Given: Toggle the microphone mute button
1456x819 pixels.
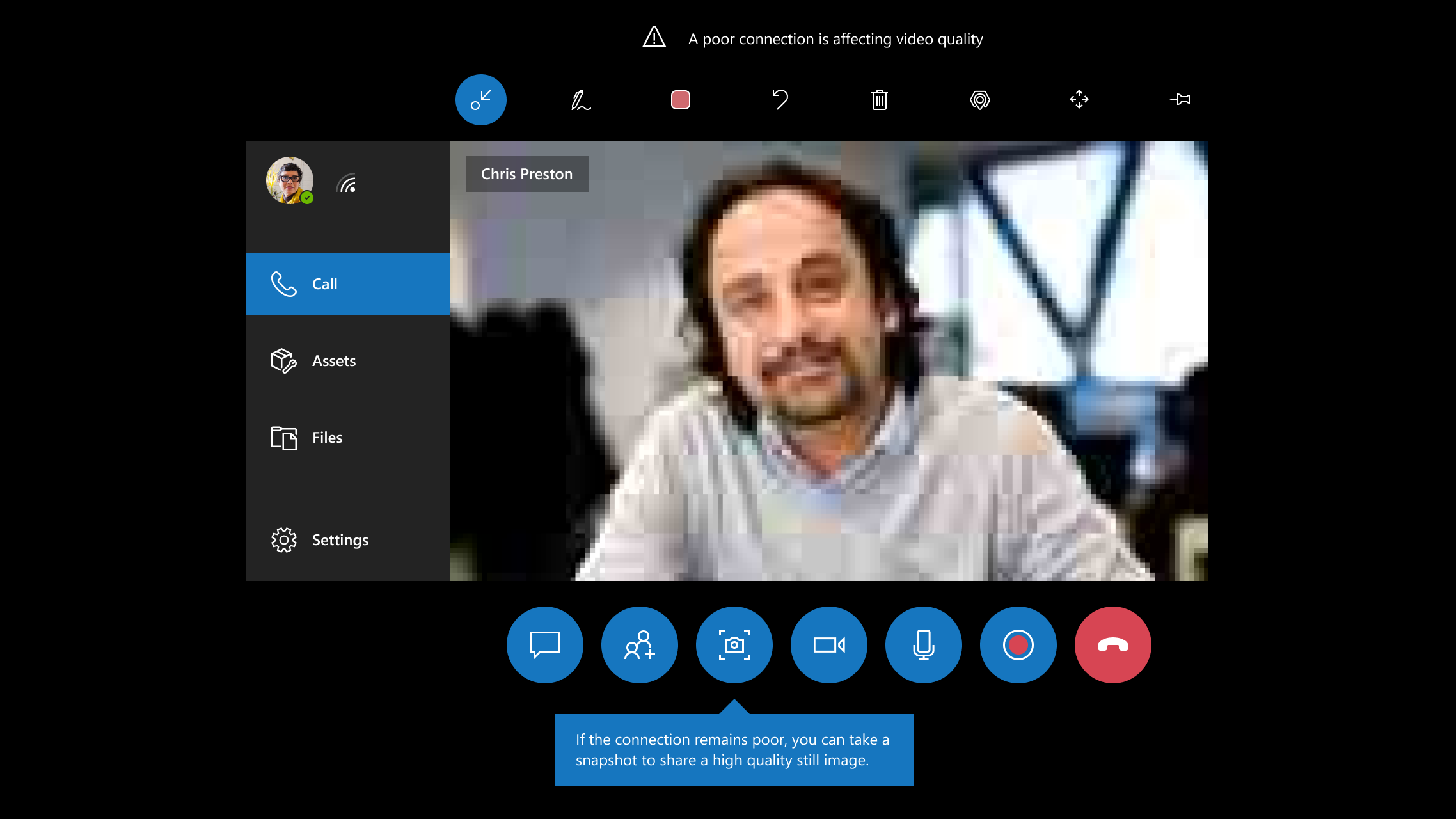Looking at the screenshot, I should 923,644.
